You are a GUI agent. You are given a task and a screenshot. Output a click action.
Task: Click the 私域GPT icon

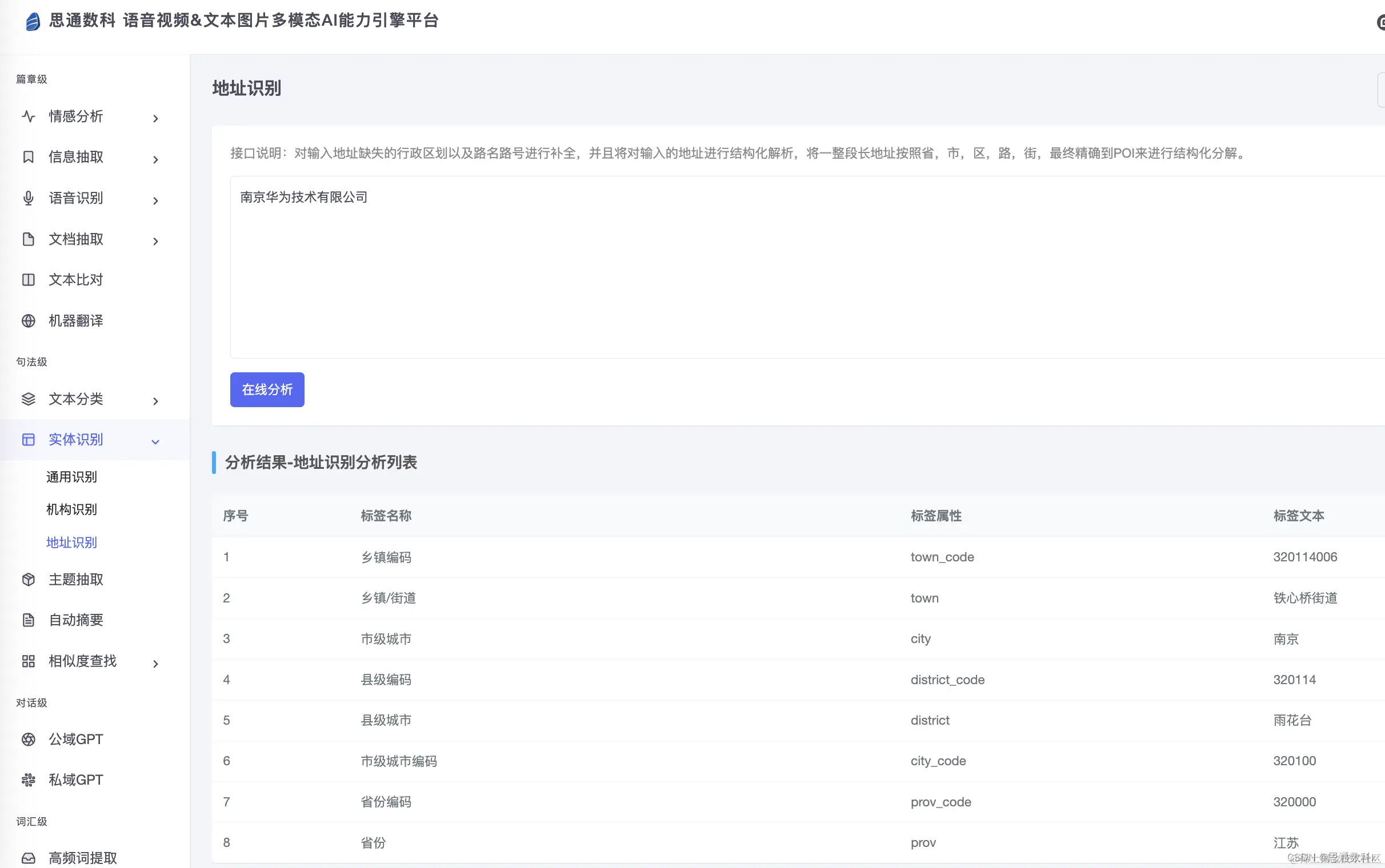coord(28,780)
